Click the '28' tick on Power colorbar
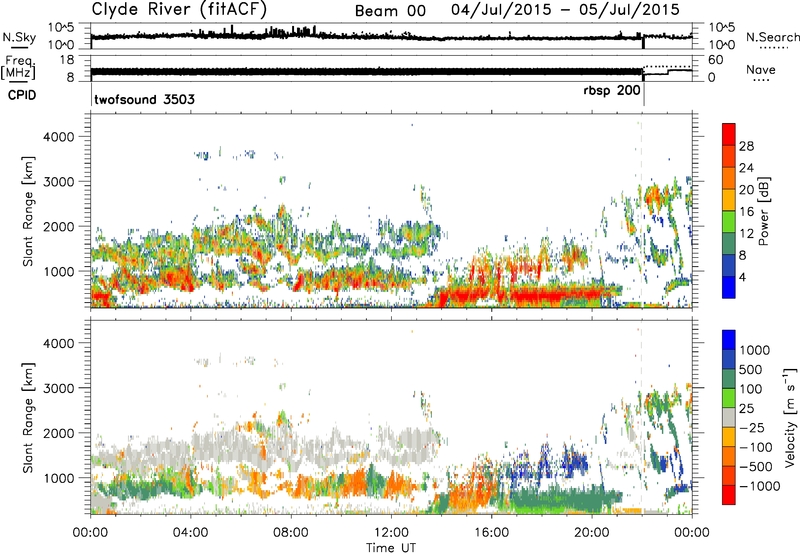 [746, 146]
